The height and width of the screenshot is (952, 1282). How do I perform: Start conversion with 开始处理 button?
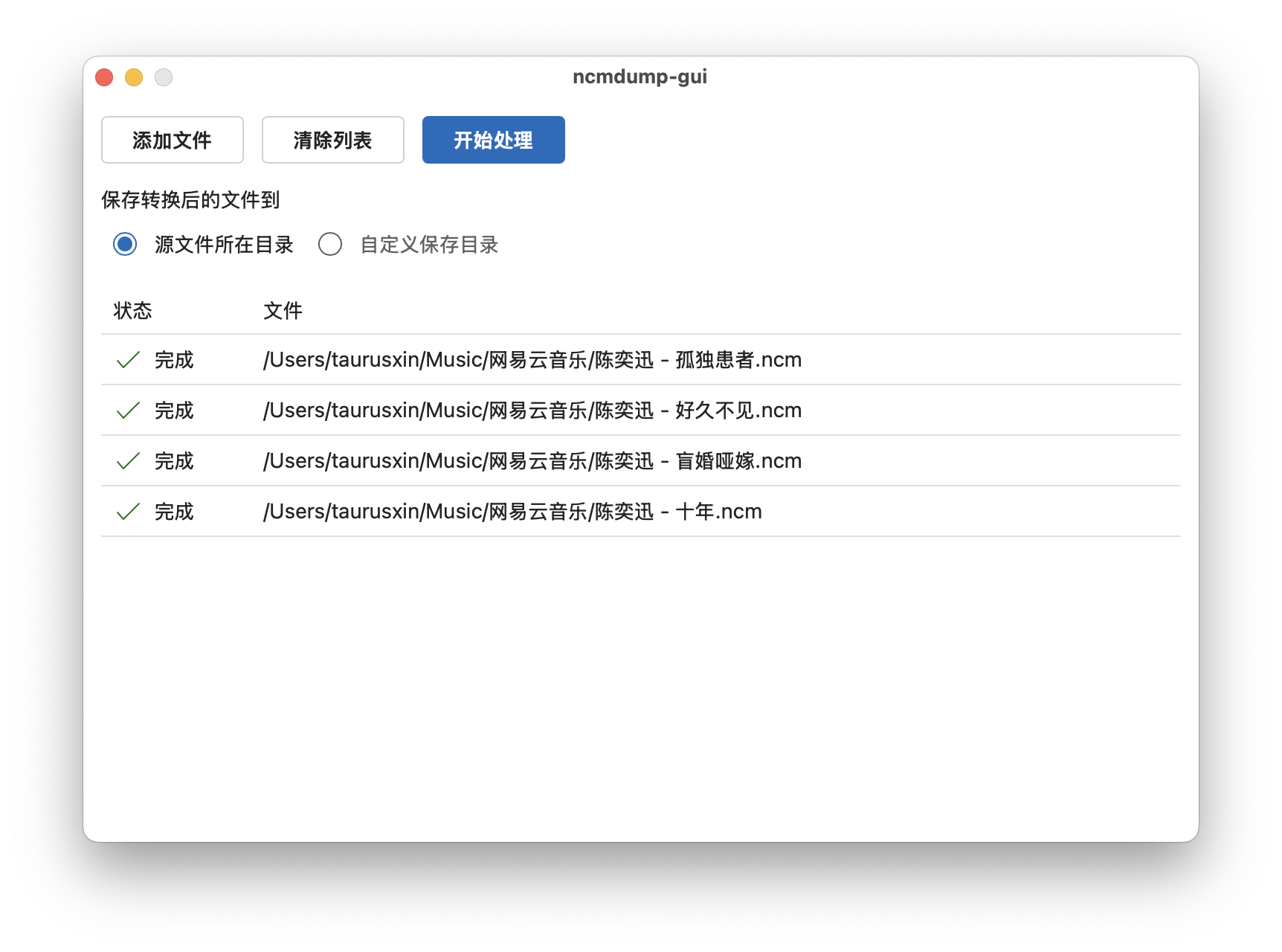(x=493, y=140)
